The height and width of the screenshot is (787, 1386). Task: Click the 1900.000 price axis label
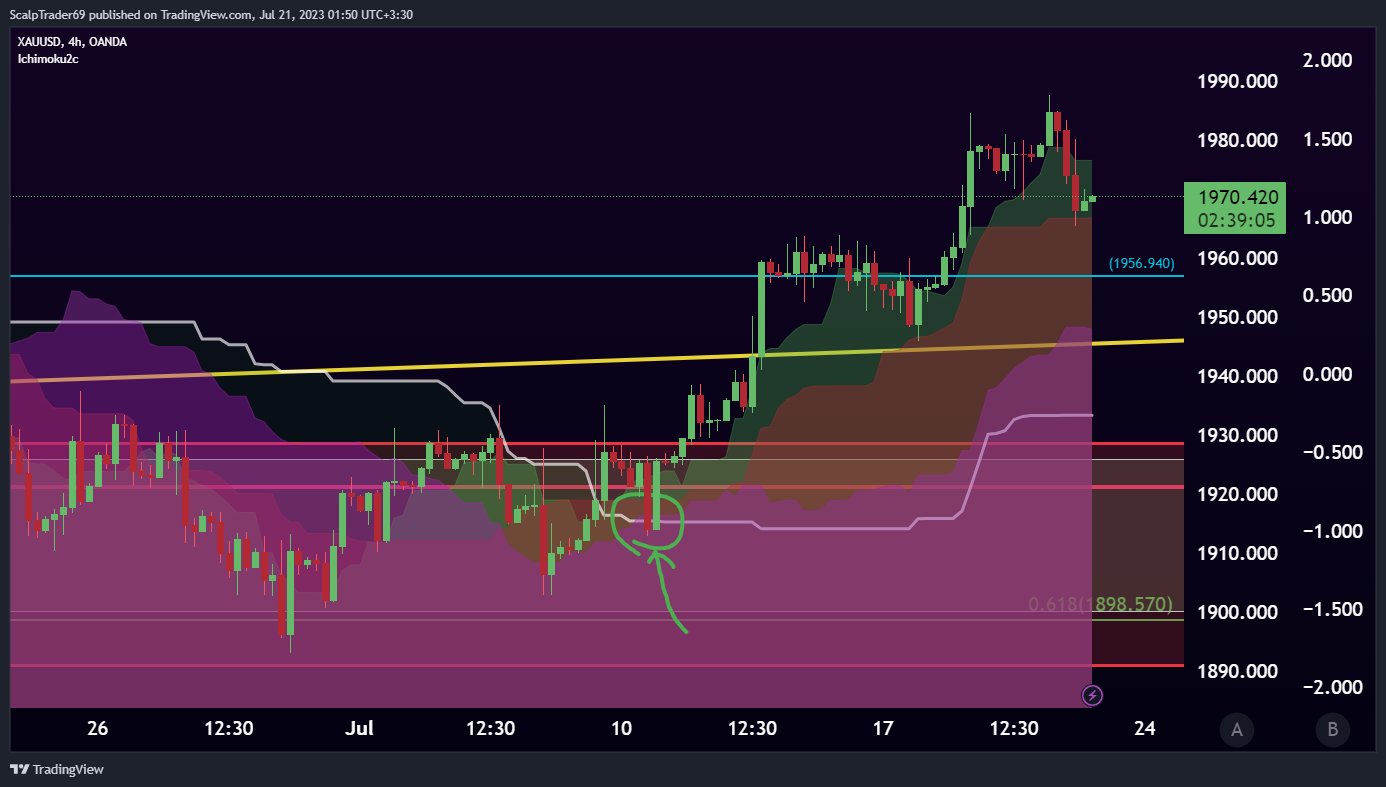[x=1237, y=612]
